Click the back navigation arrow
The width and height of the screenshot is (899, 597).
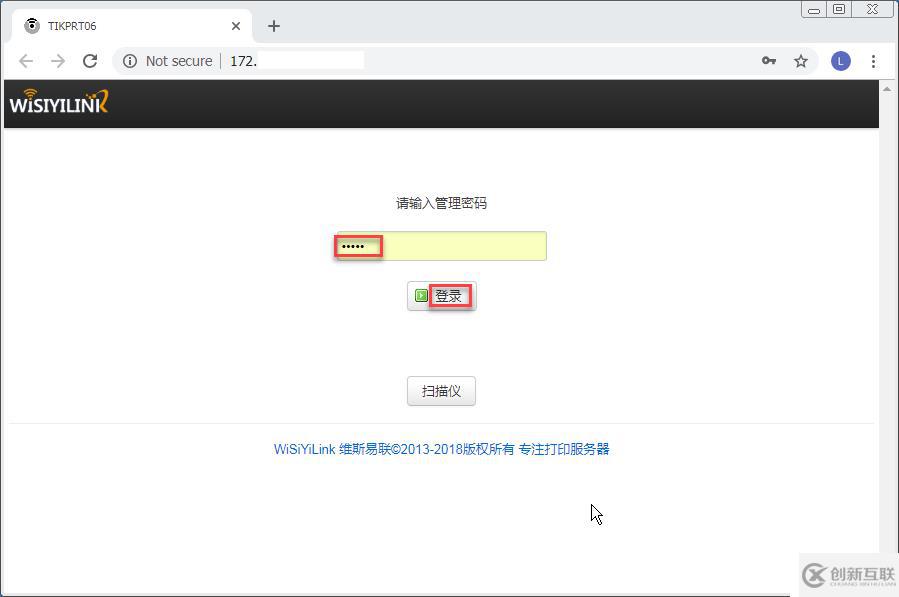click(x=26, y=61)
